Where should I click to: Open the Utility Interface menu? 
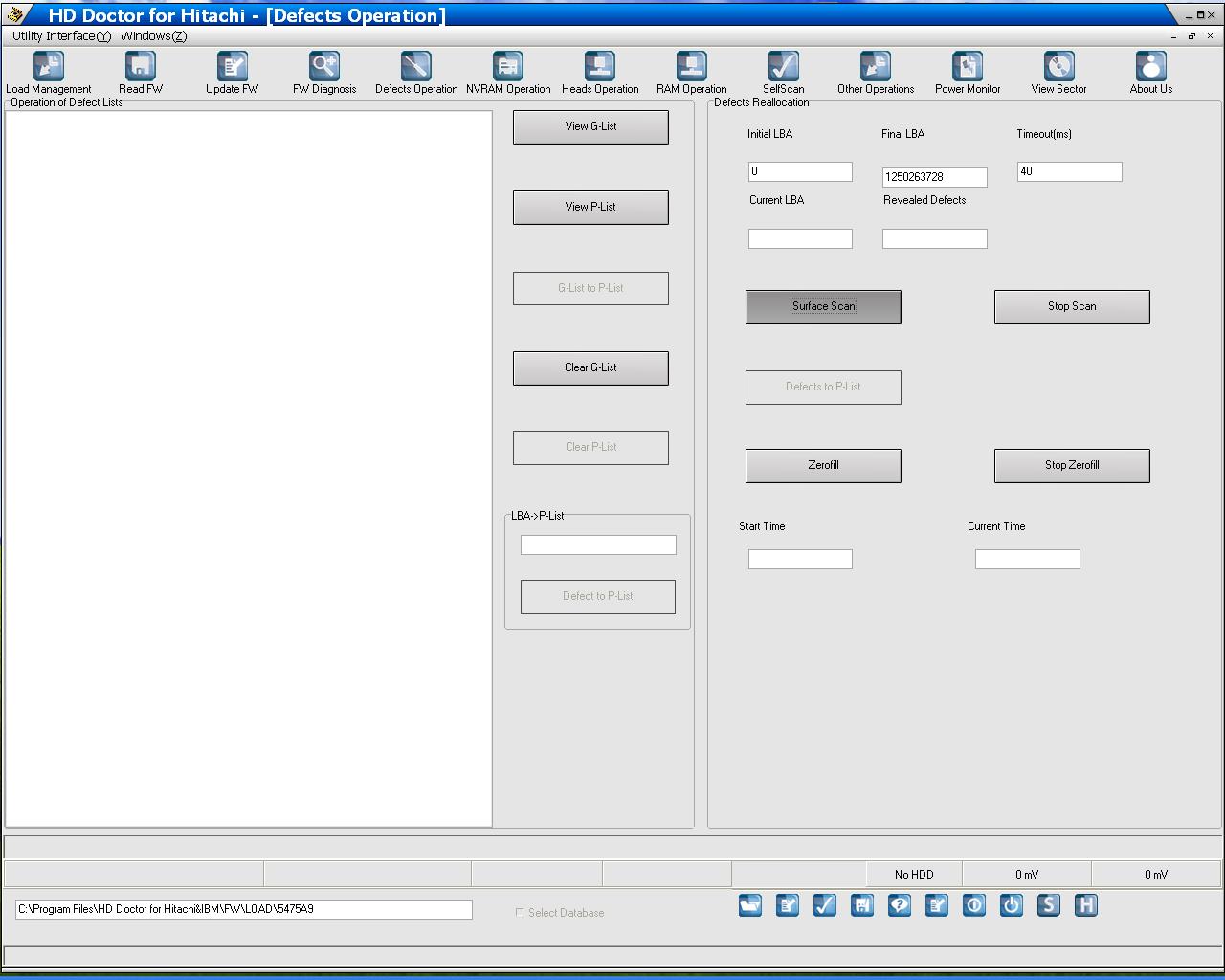click(x=61, y=36)
